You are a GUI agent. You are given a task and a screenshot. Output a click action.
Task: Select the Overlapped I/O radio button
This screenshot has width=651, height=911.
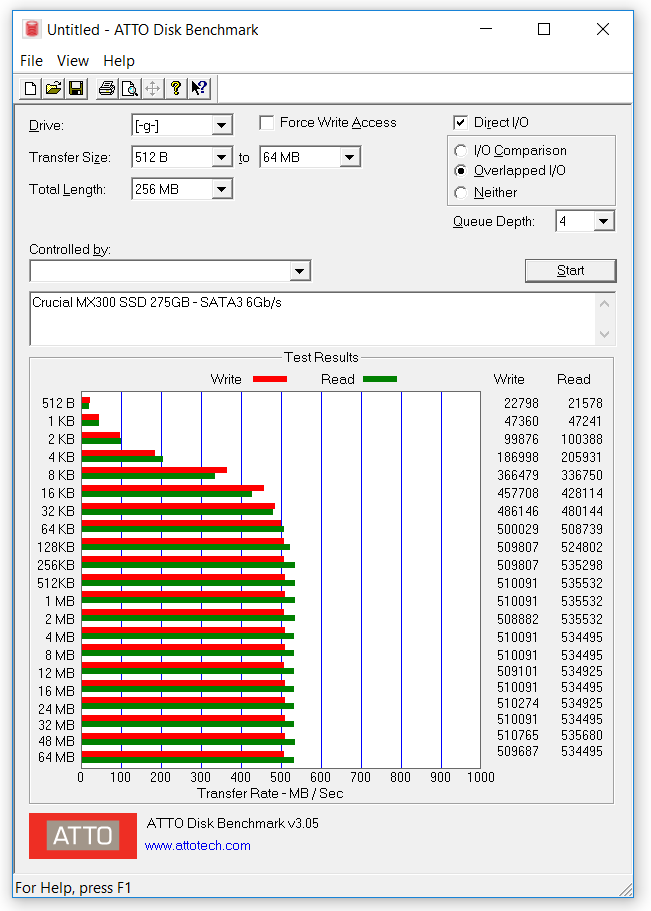(x=460, y=171)
